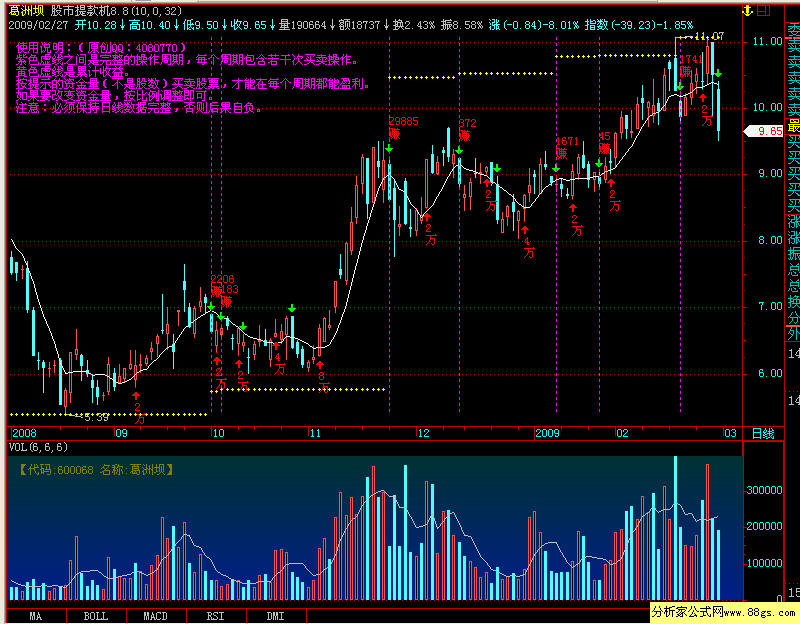Click green sell arrow under 1741 profit label
800x624 pixels.
[x=680, y=87]
